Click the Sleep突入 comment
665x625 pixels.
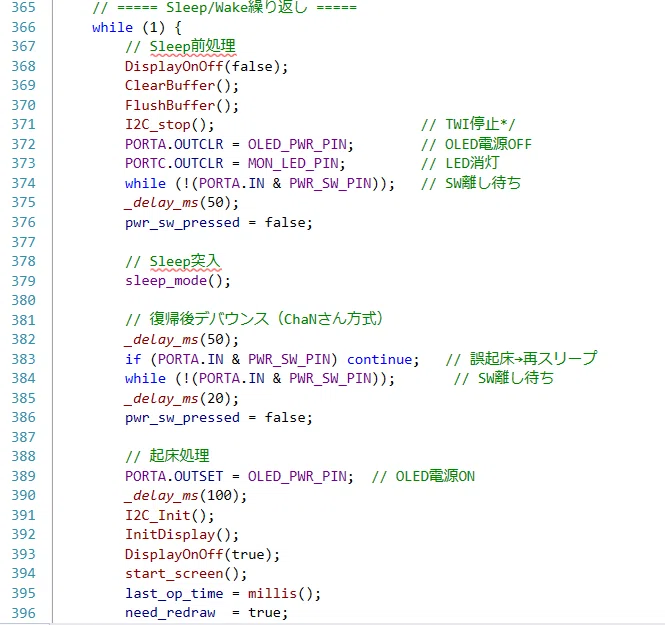pyautogui.click(x=173, y=262)
